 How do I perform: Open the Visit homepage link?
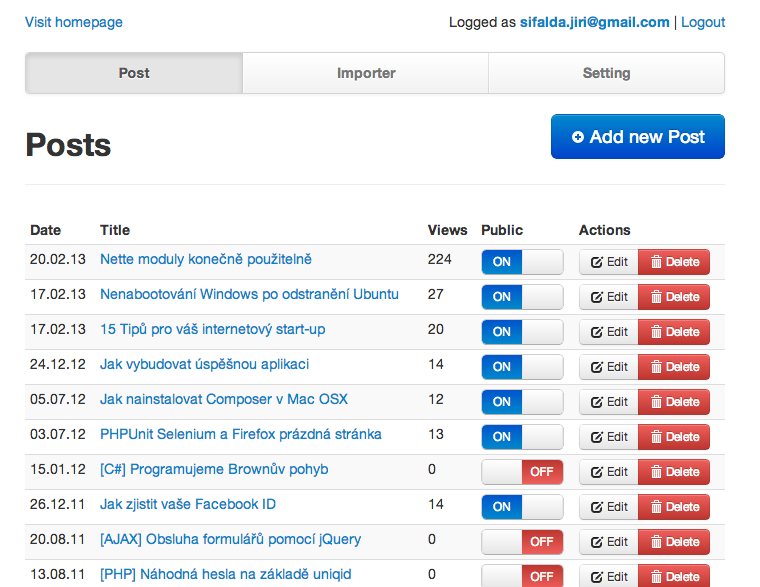tap(74, 22)
